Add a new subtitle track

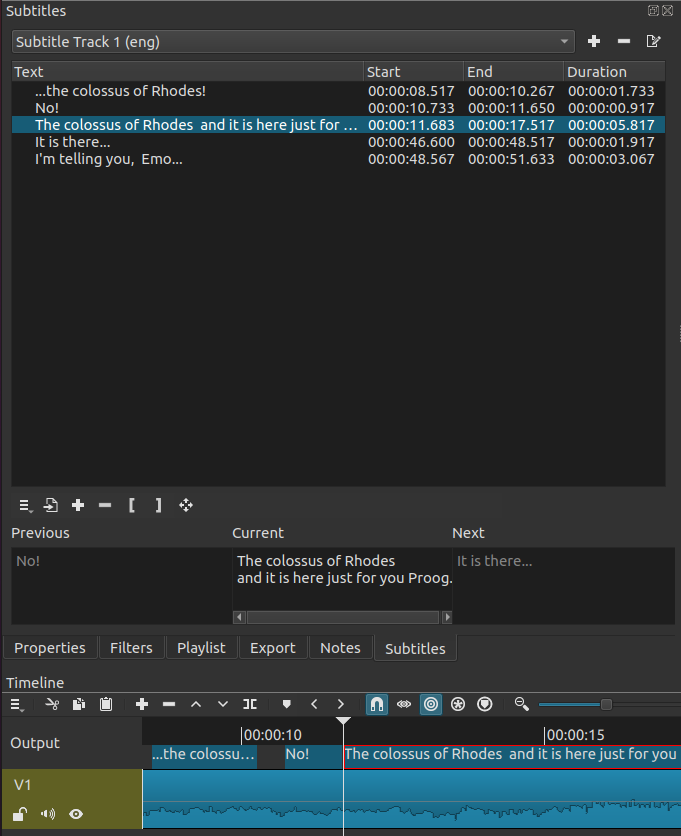pyautogui.click(x=594, y=42)
